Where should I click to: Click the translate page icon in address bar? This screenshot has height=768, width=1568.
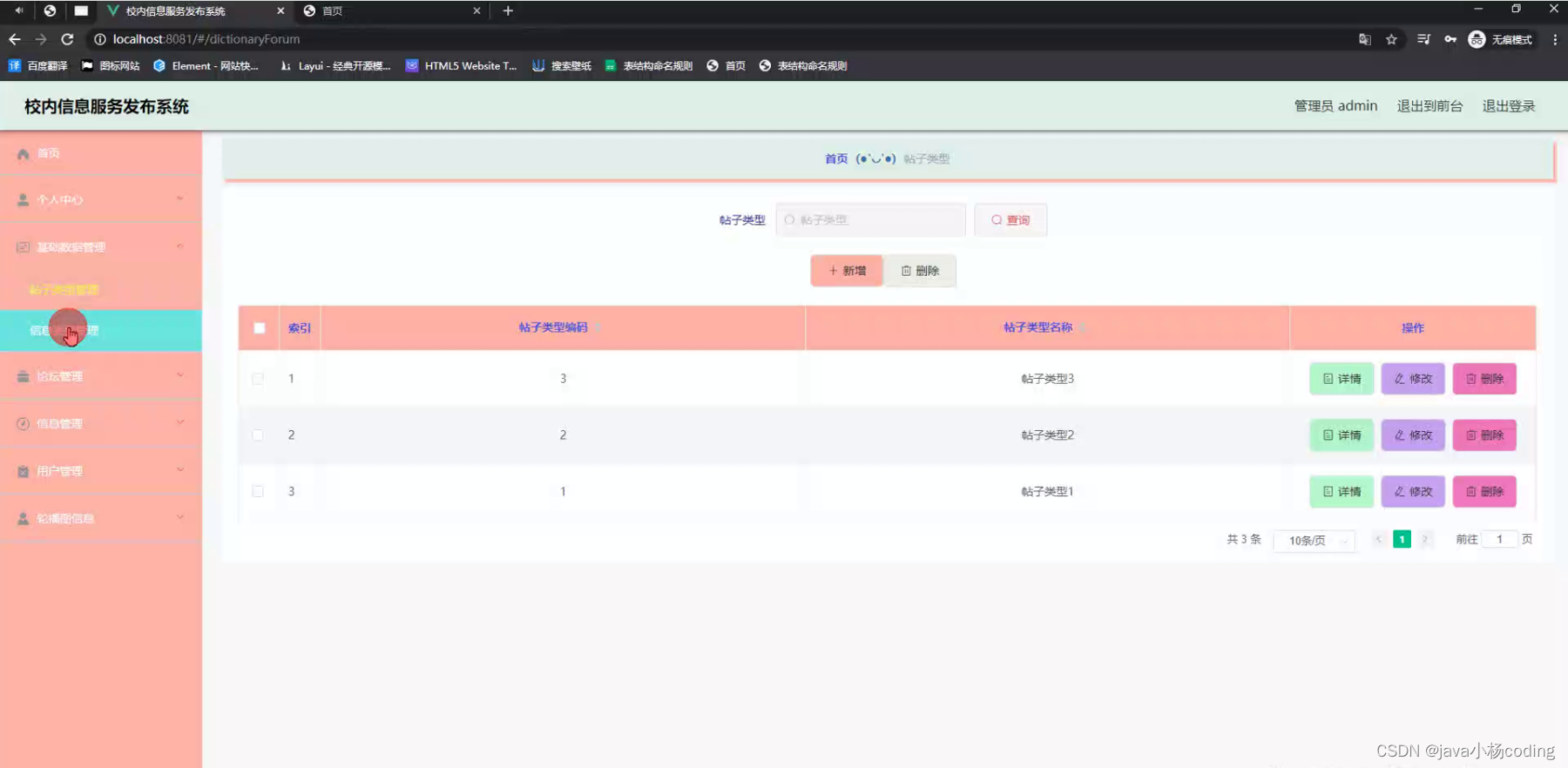click(1365, 39)
